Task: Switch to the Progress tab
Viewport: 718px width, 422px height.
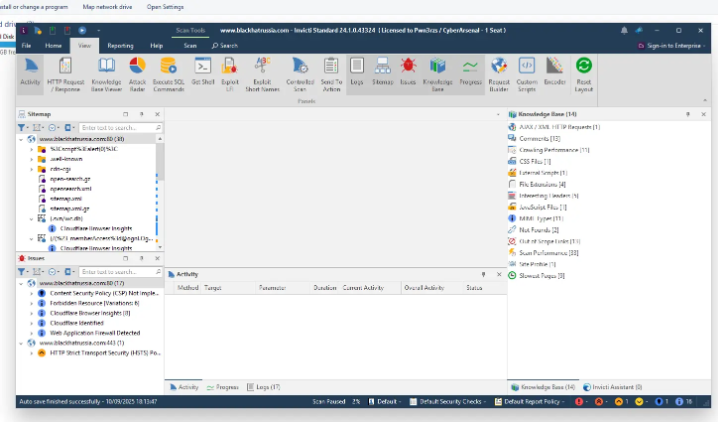Action: pyautogui.click(x=222, y=386)
